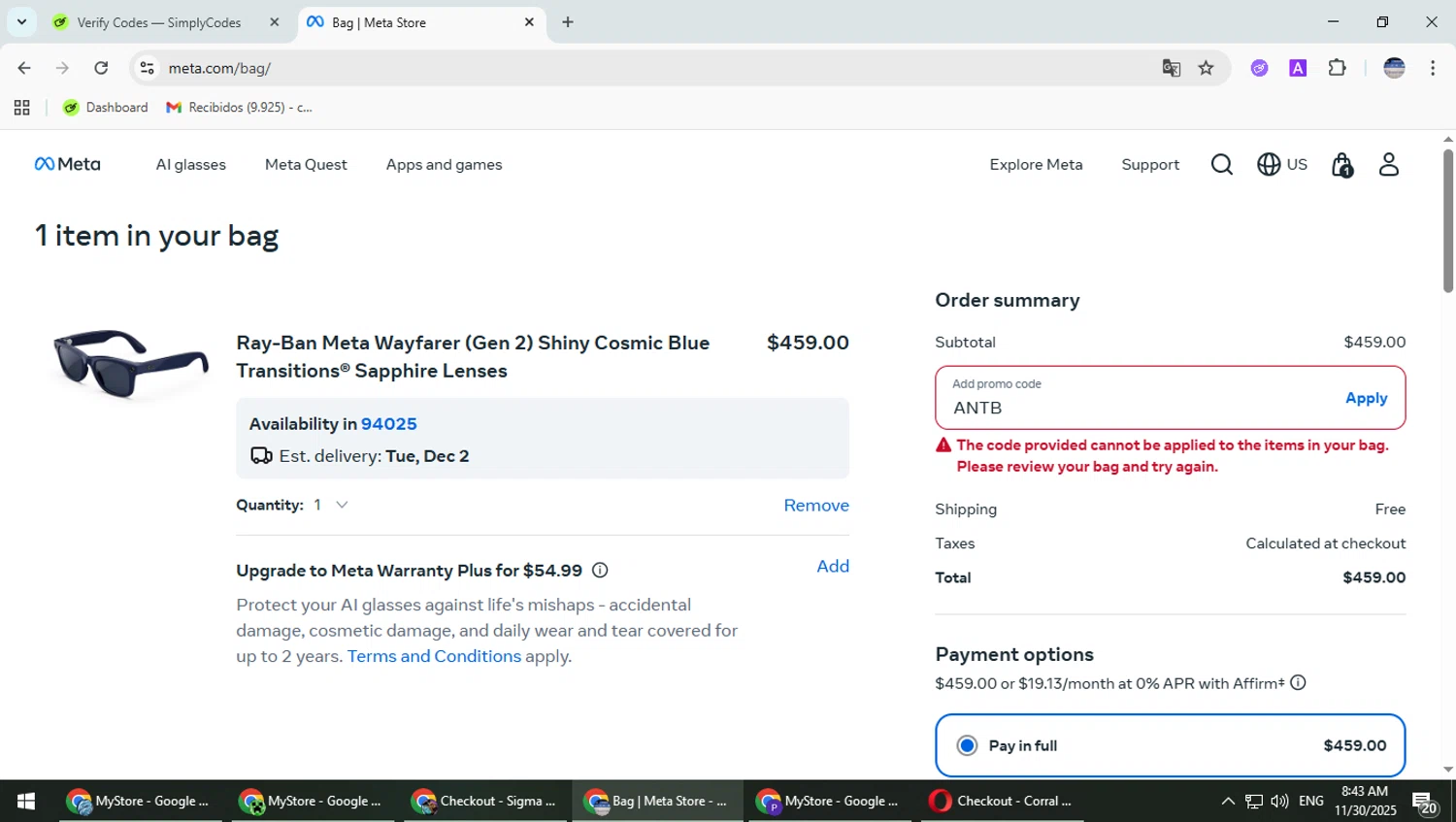The width and height of the screenshot is (1456, 822).
Task: Click Apply for the promo code
Action: [x=1366, y=398]
